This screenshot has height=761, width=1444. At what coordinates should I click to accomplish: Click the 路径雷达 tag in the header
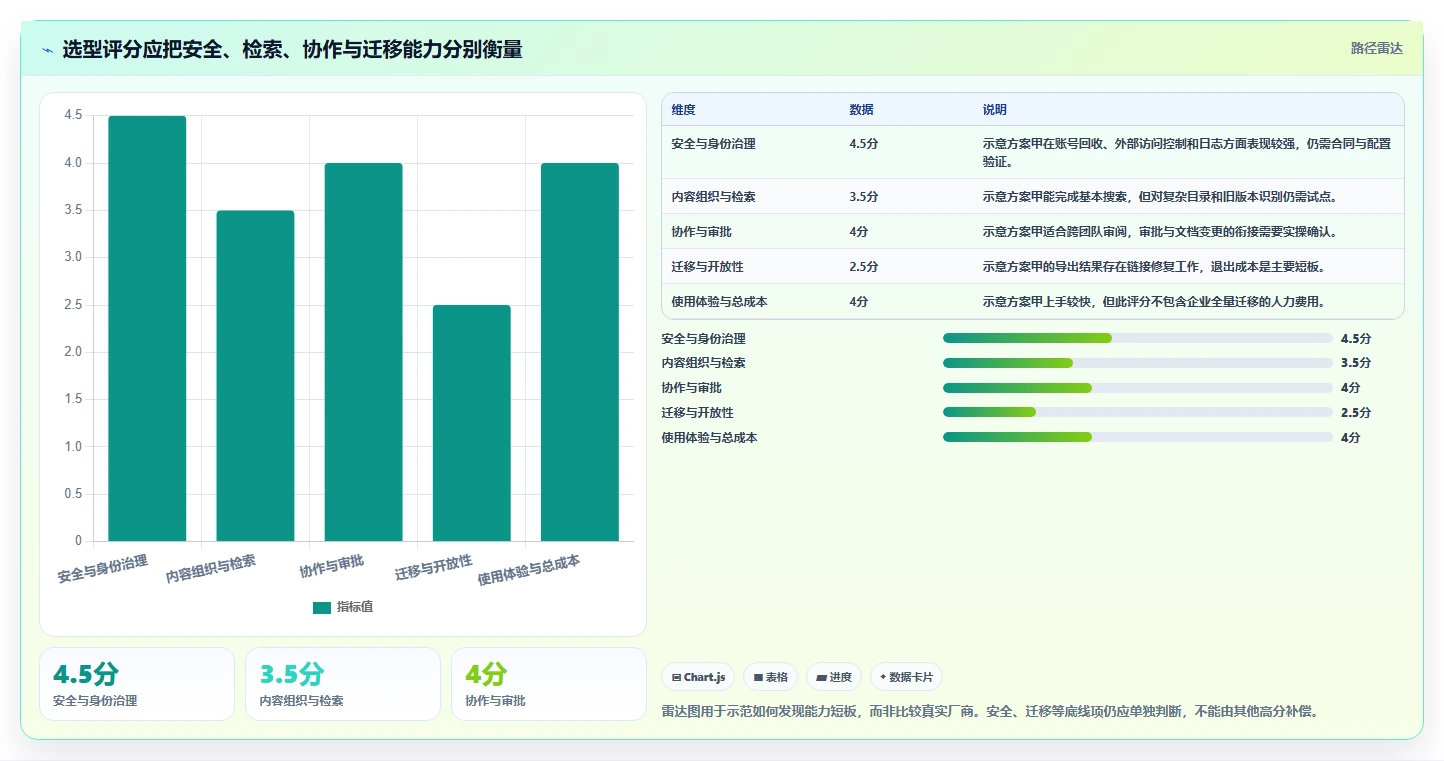tap(1377, 48)
